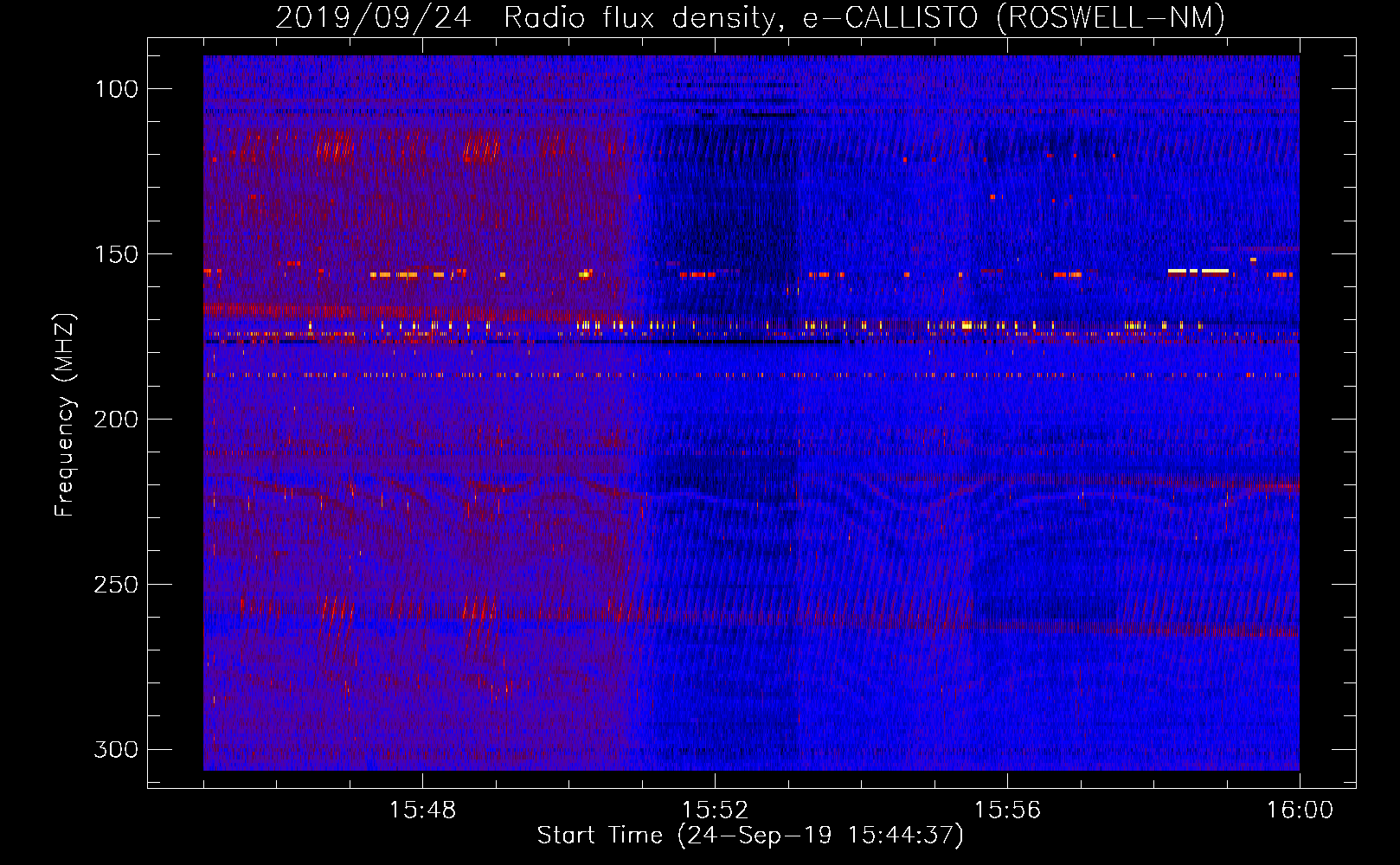Click the 150 frequency tick label
The width and height of the screenshot is (1400, 865).
116,254
